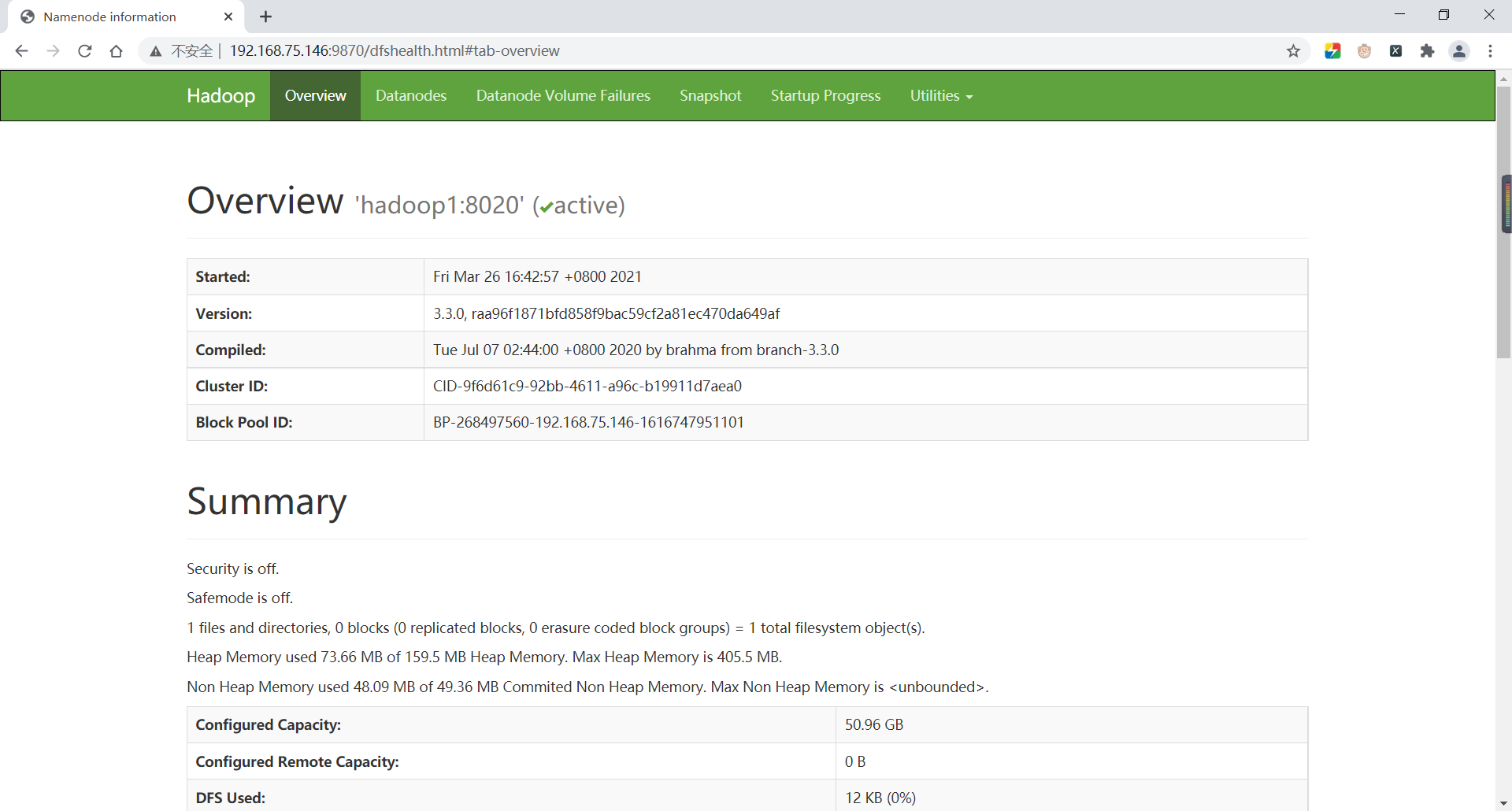Open the Datanodes tab
Image resolution: width=1512 pixels, height=811 pixels.
pos(411,95)
